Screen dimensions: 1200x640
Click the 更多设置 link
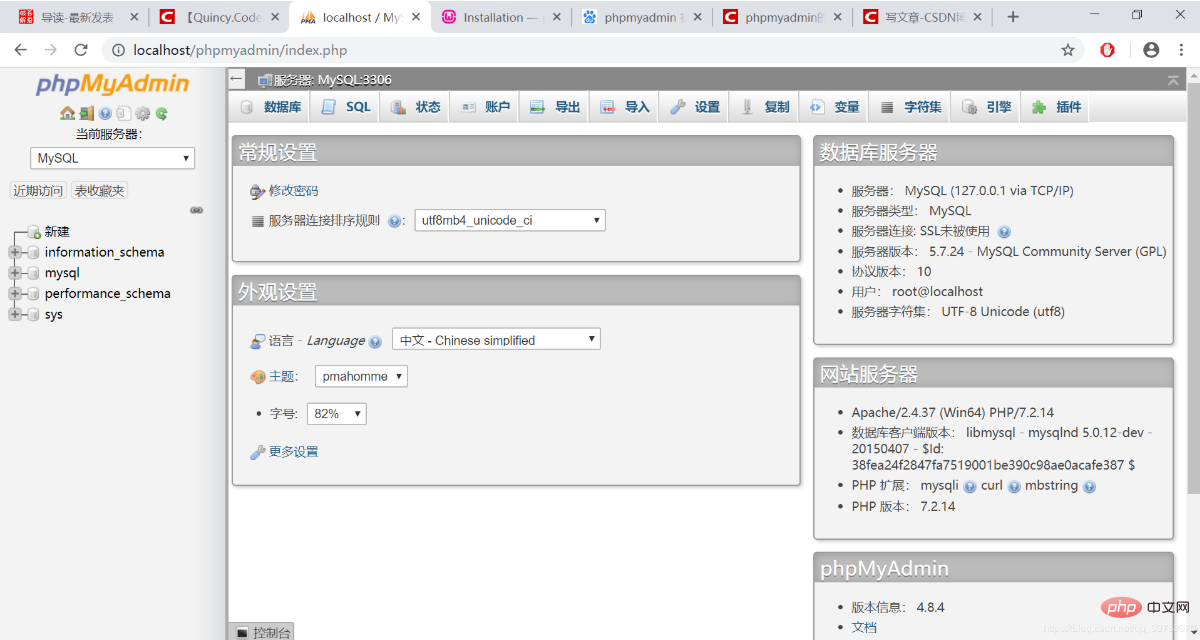[293, 453]
